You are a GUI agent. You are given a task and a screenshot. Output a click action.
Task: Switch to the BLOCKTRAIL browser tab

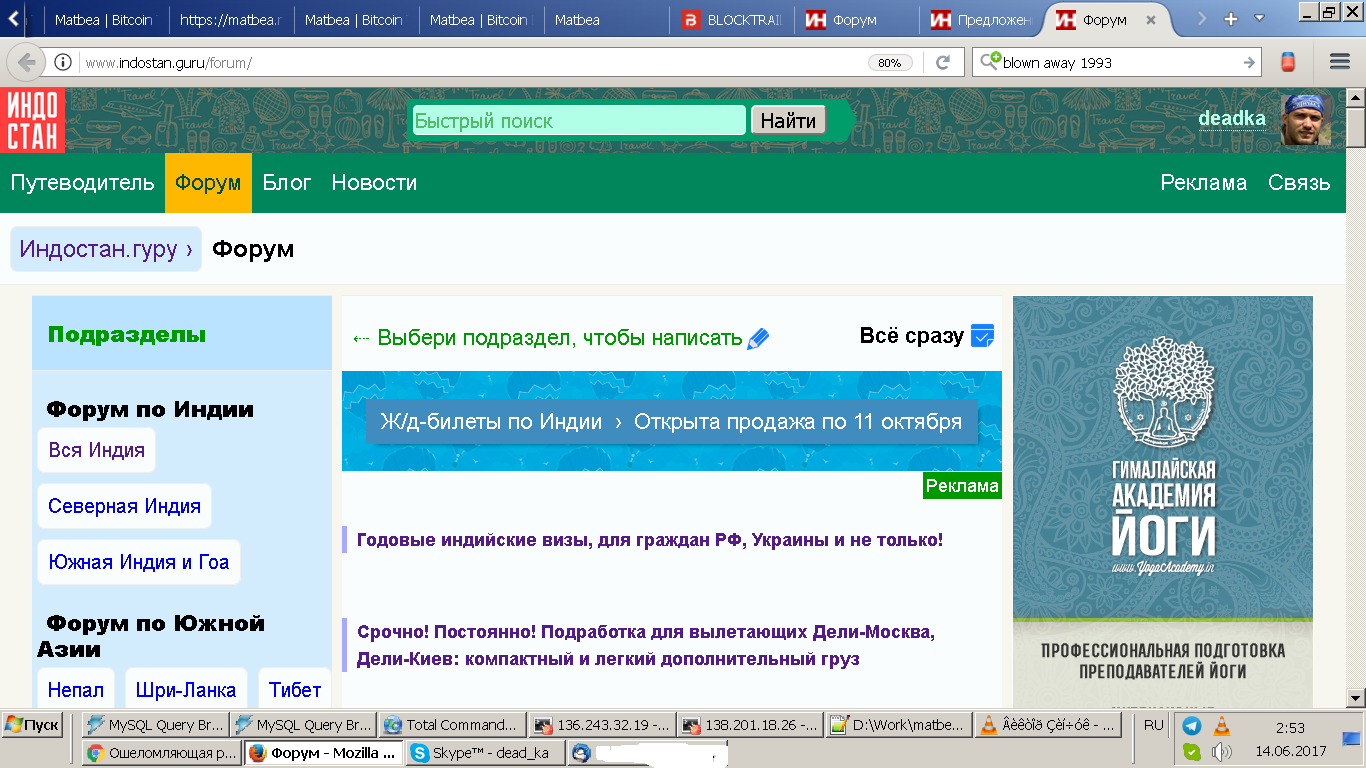click(x=733, y=19)
